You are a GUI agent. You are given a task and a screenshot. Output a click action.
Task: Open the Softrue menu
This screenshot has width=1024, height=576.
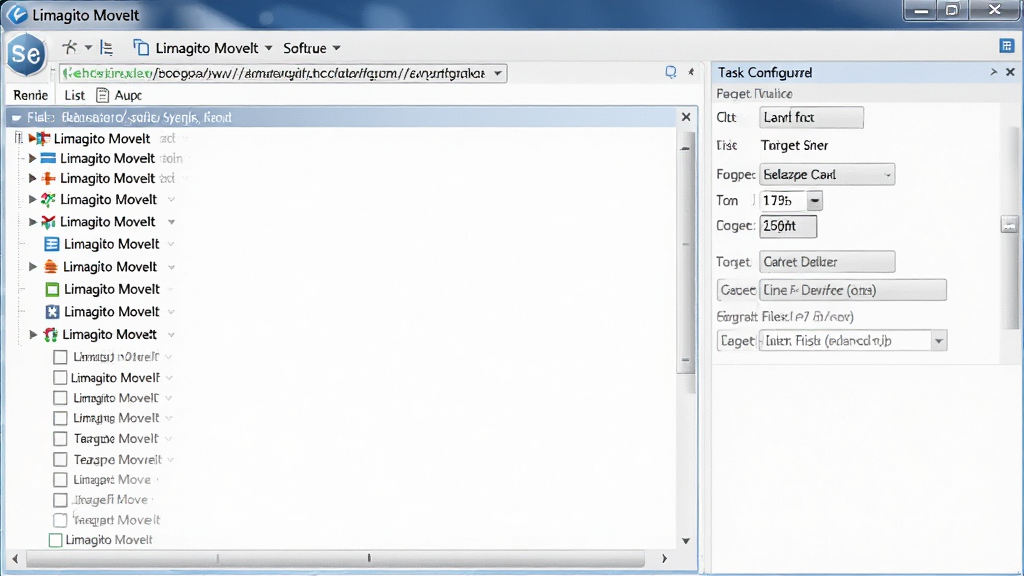click(312, 48)
